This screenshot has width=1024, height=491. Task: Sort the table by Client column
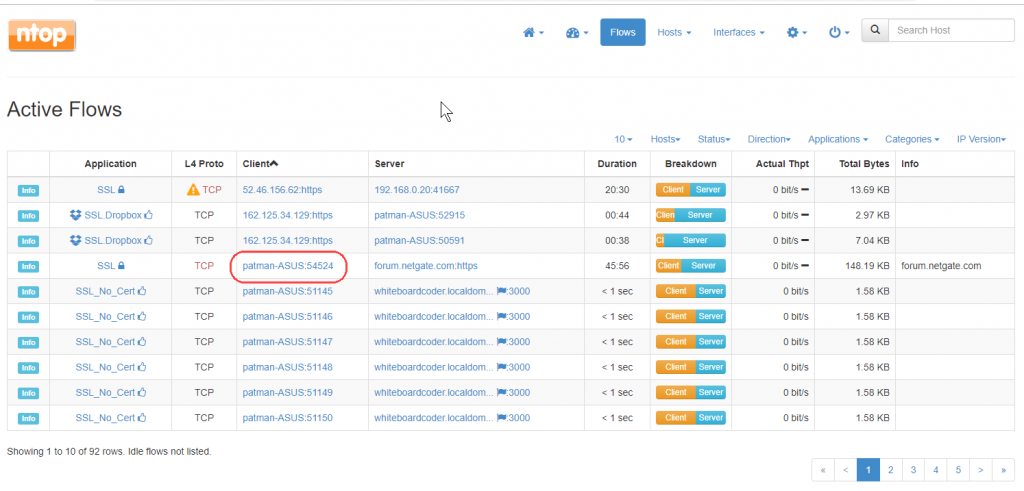coord(260,163)
